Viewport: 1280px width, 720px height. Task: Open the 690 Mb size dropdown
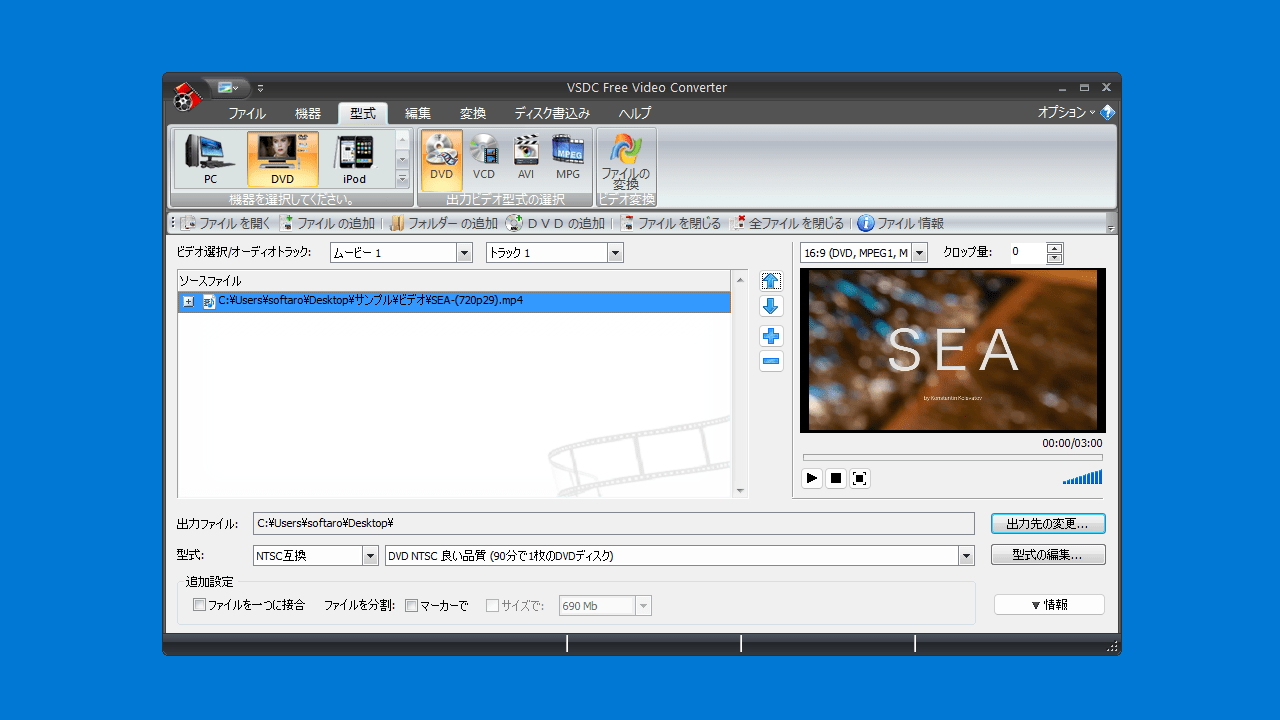(644, 606)
